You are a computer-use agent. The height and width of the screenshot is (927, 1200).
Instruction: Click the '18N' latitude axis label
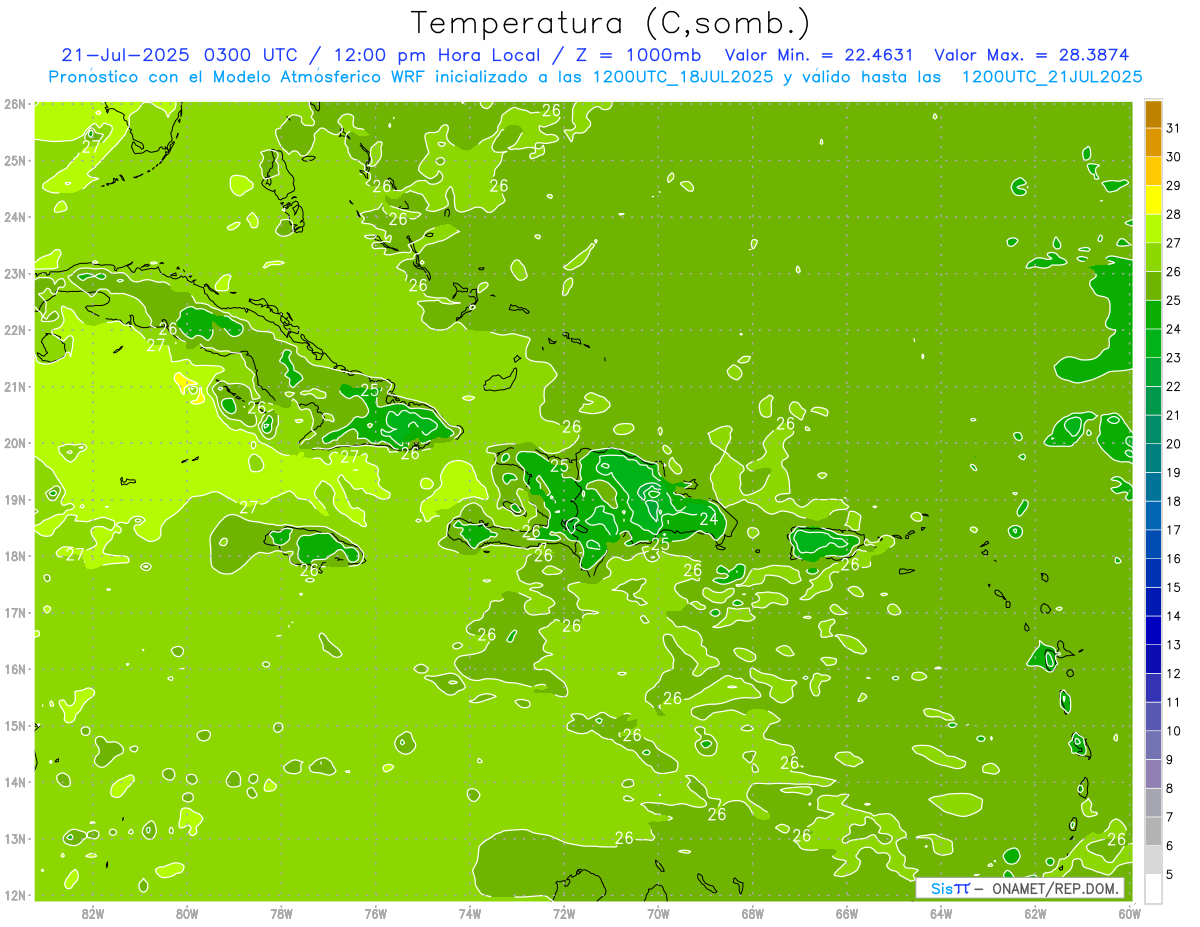pos(14,556)
